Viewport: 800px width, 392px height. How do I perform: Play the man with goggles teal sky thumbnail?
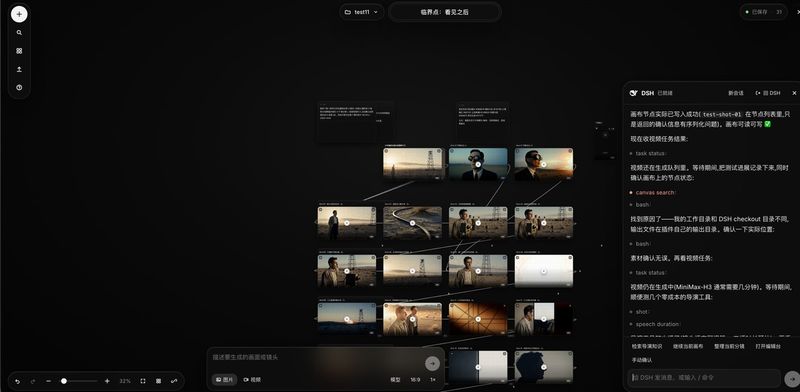(x=478, y=164)
